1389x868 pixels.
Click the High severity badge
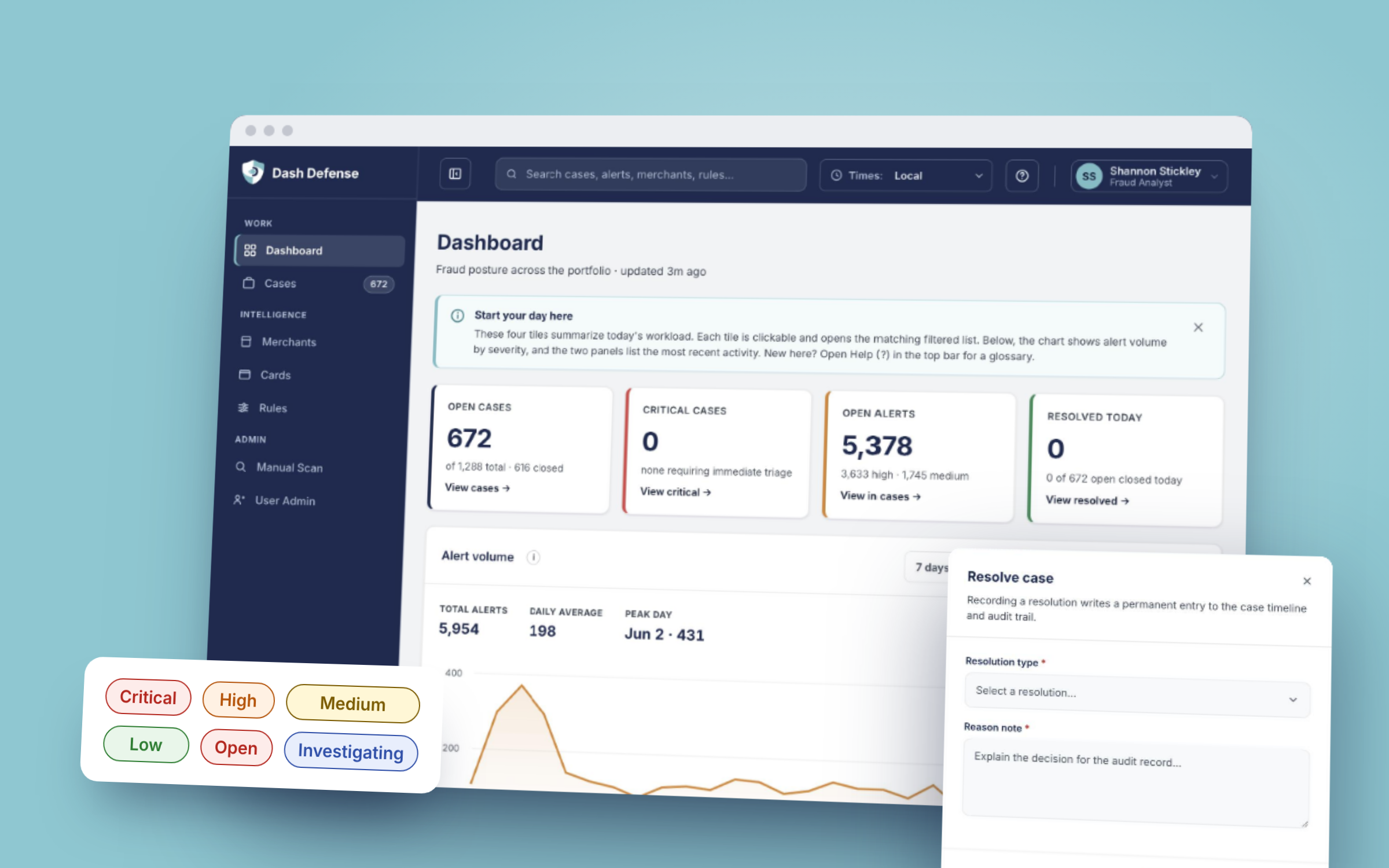coord(238,700)
